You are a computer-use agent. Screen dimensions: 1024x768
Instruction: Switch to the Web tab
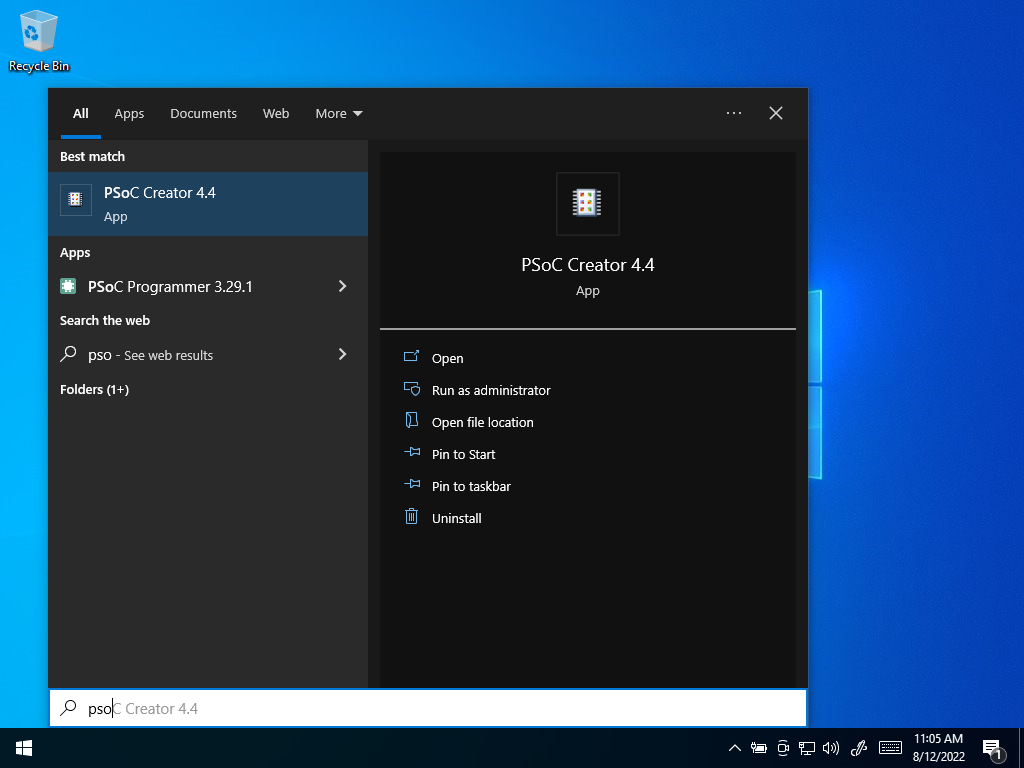[x=276, y=114]
